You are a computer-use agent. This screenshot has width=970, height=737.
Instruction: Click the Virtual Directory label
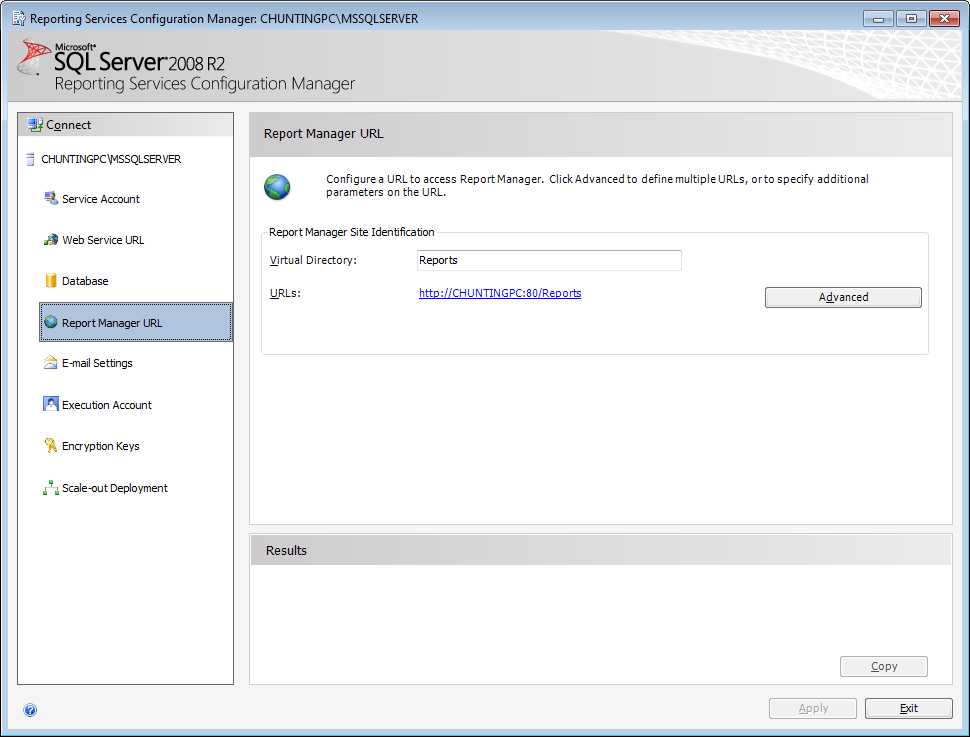(313, 261)
